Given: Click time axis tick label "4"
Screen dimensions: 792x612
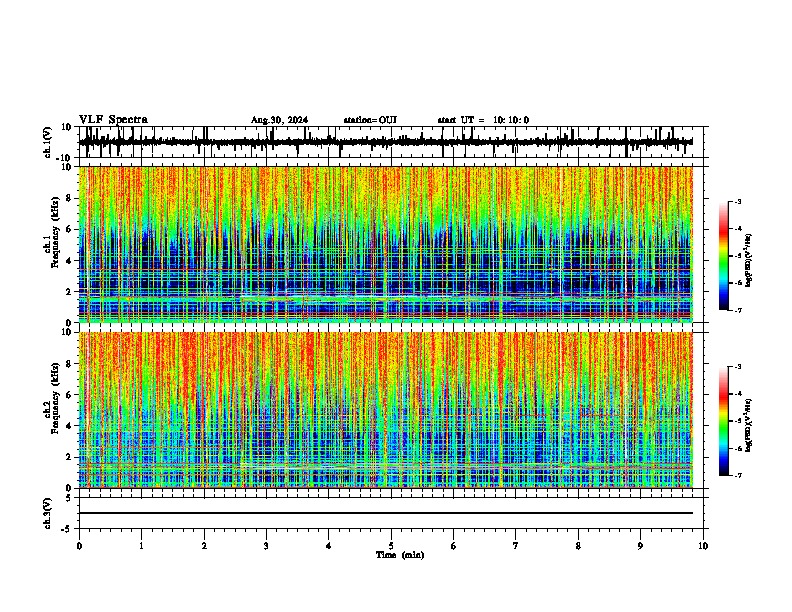Looking at the screenshot, I should (x=329, y=546).
